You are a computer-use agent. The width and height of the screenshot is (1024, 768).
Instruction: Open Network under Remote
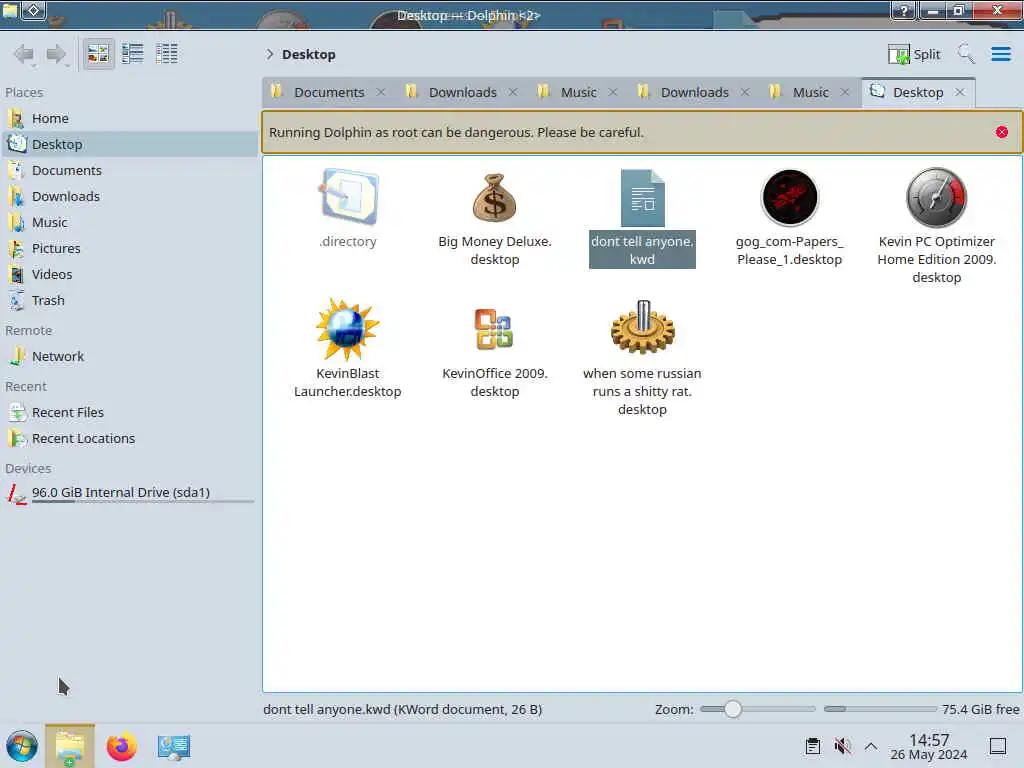pos(129,357)
